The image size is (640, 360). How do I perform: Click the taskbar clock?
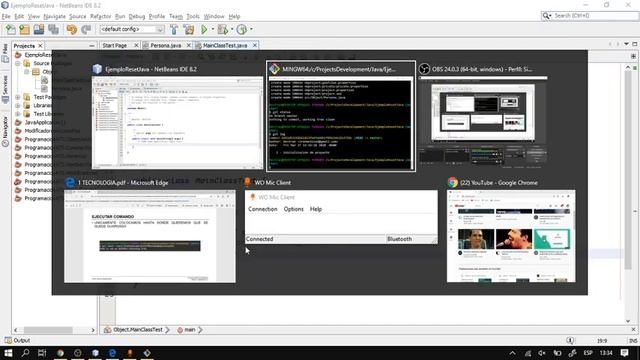[606, 353]
